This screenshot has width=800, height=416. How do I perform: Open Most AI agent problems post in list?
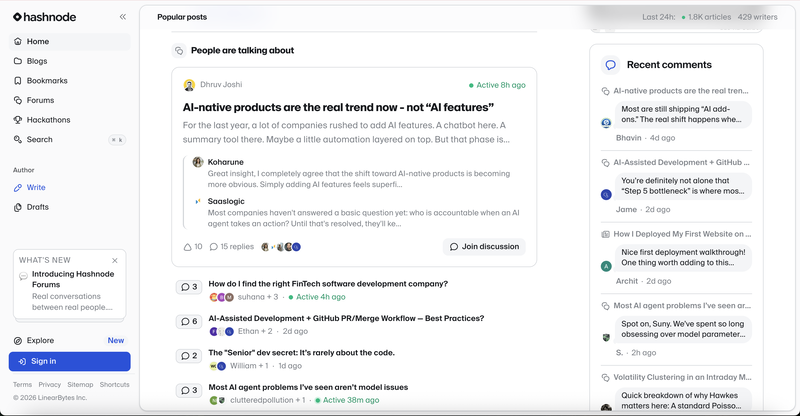pos(308,387)
